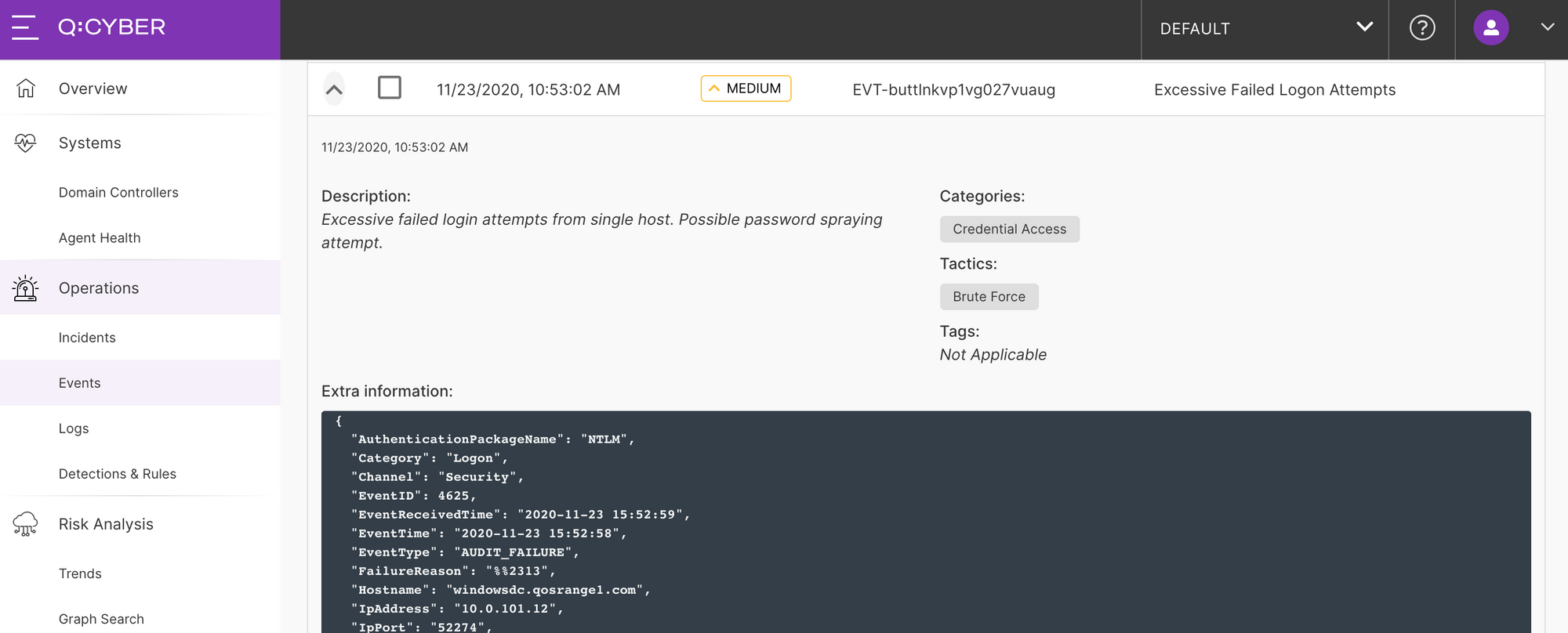
Task: Open the Risk Analysis section
Action: point(106,524)
